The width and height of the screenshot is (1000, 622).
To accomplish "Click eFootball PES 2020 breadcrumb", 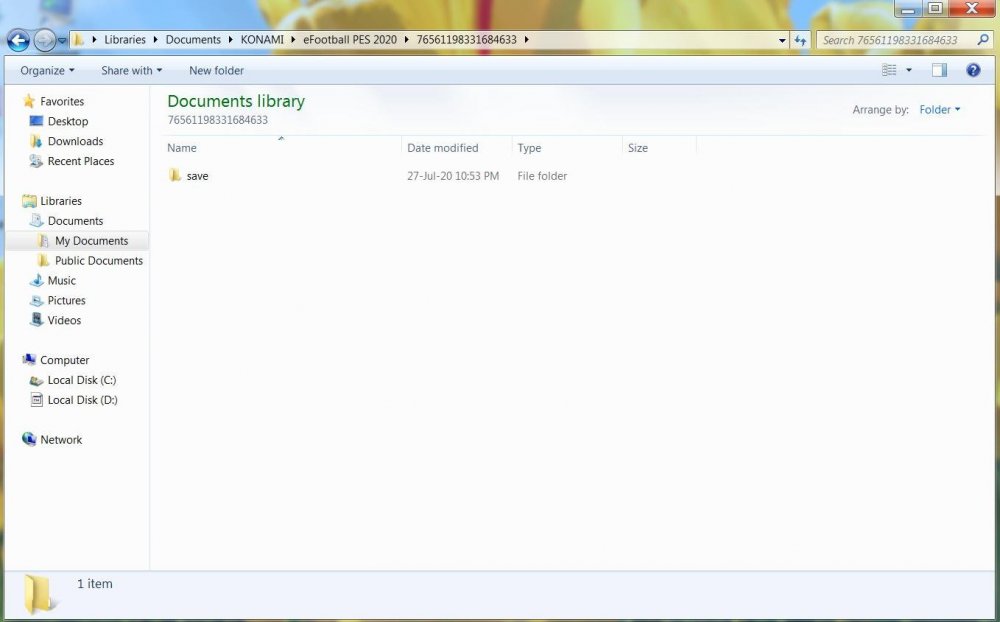I will (350, 40).
